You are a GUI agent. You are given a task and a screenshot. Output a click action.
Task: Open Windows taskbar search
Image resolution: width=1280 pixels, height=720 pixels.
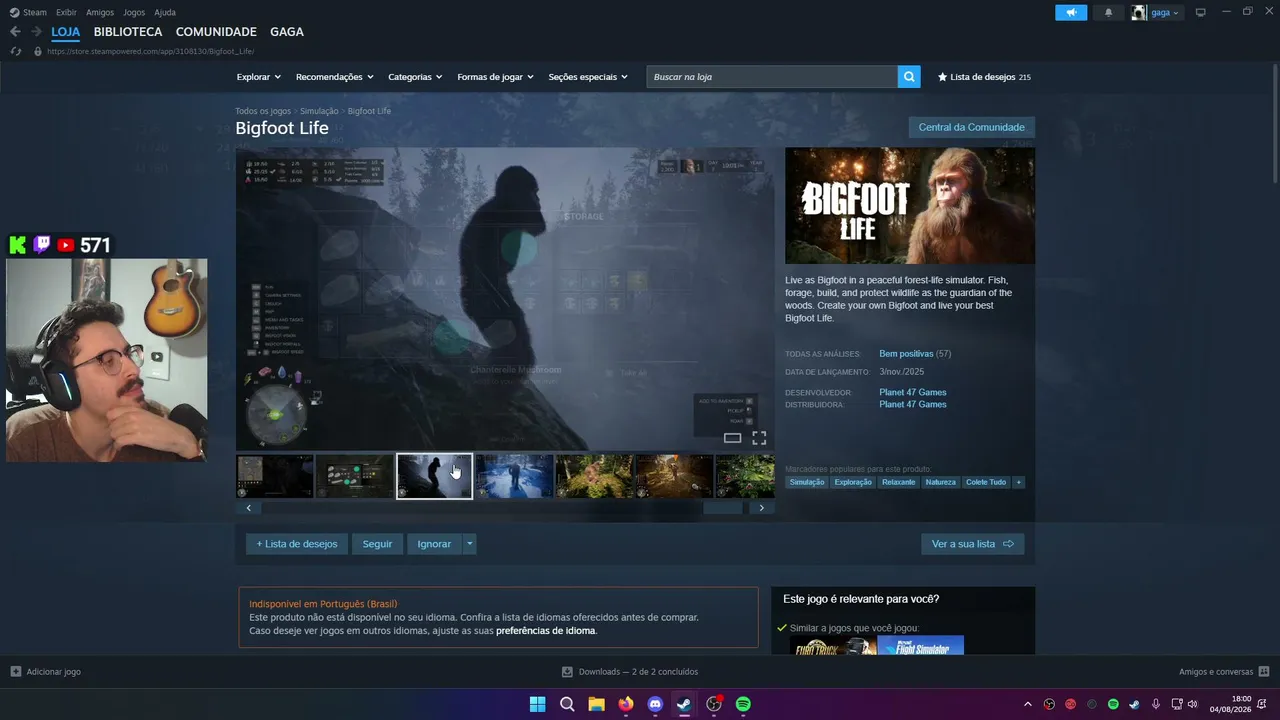(567, 704)
